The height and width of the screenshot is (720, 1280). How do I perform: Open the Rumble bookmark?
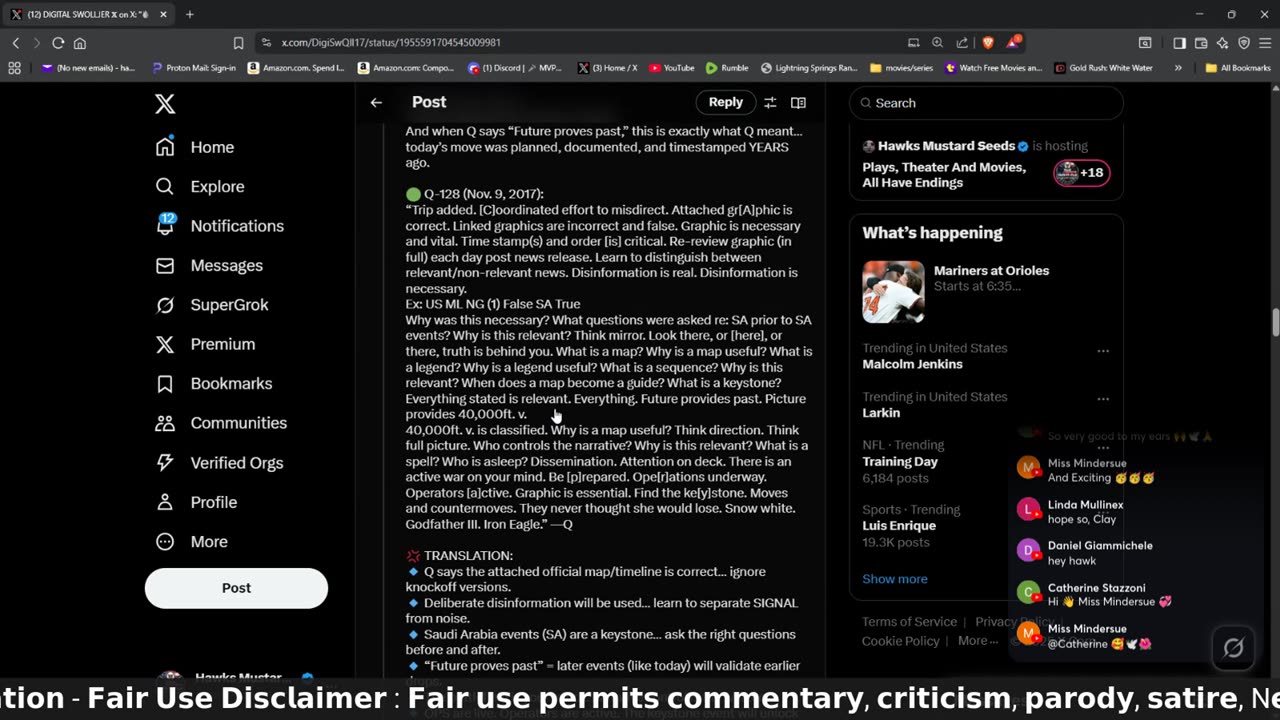coord(727,68)
